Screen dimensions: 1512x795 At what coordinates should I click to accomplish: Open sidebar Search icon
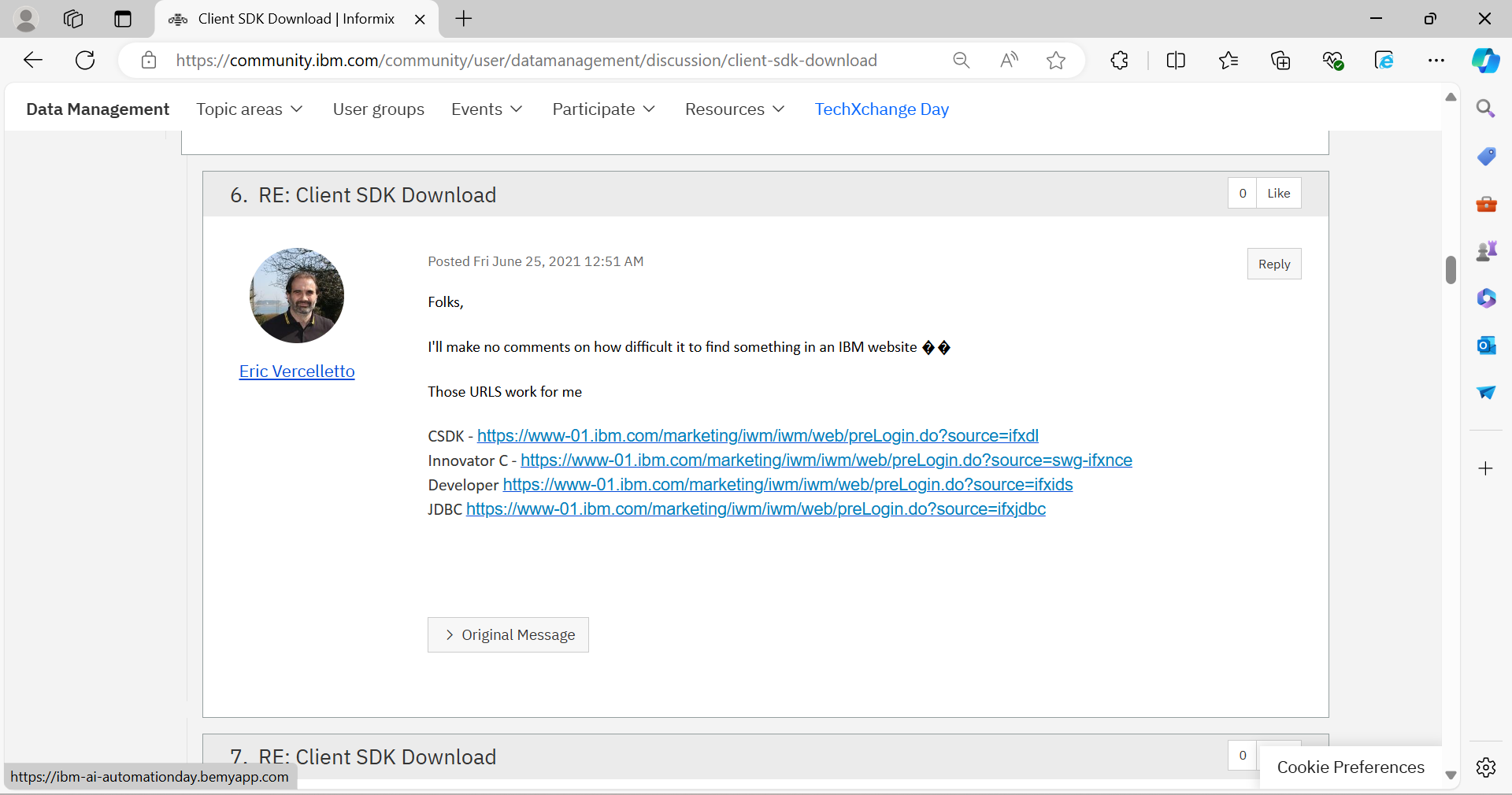[1486, 109]
